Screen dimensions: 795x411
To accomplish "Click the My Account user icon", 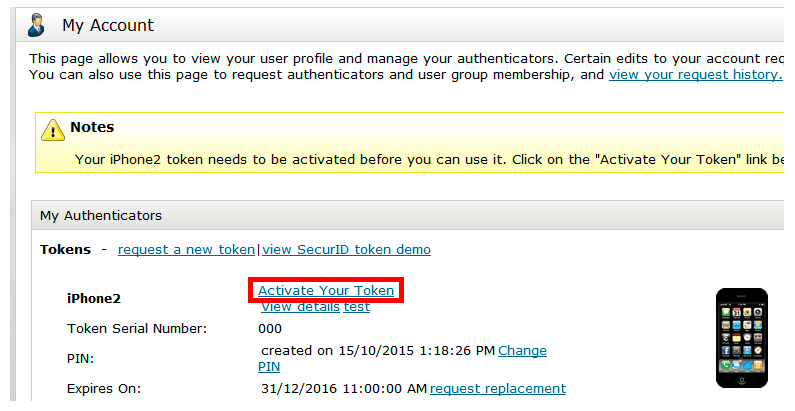I will point(36,25).
